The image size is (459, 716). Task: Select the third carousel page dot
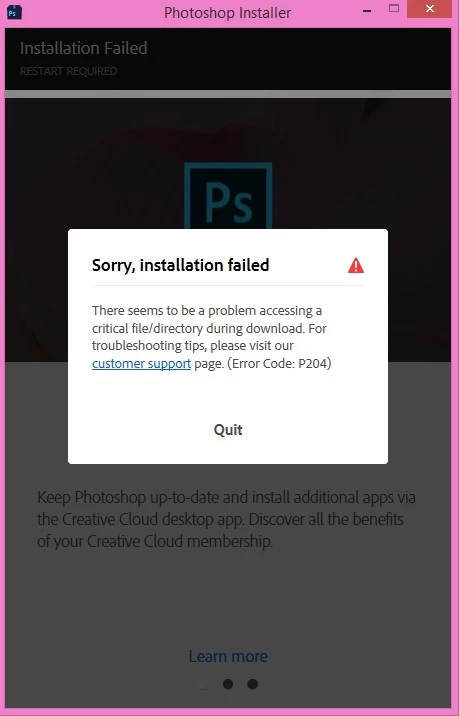coord(253,684)
